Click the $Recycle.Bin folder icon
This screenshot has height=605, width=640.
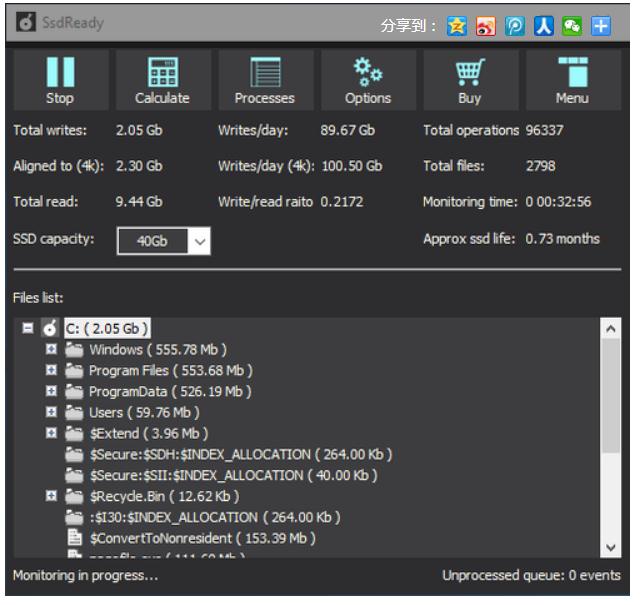coord(74,497)
